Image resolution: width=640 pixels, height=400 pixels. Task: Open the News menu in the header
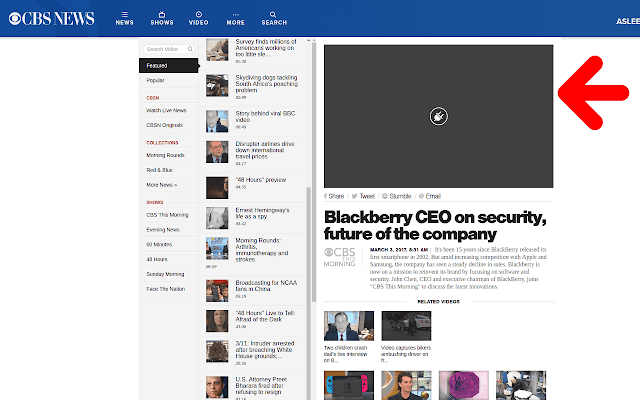(124, 18)
